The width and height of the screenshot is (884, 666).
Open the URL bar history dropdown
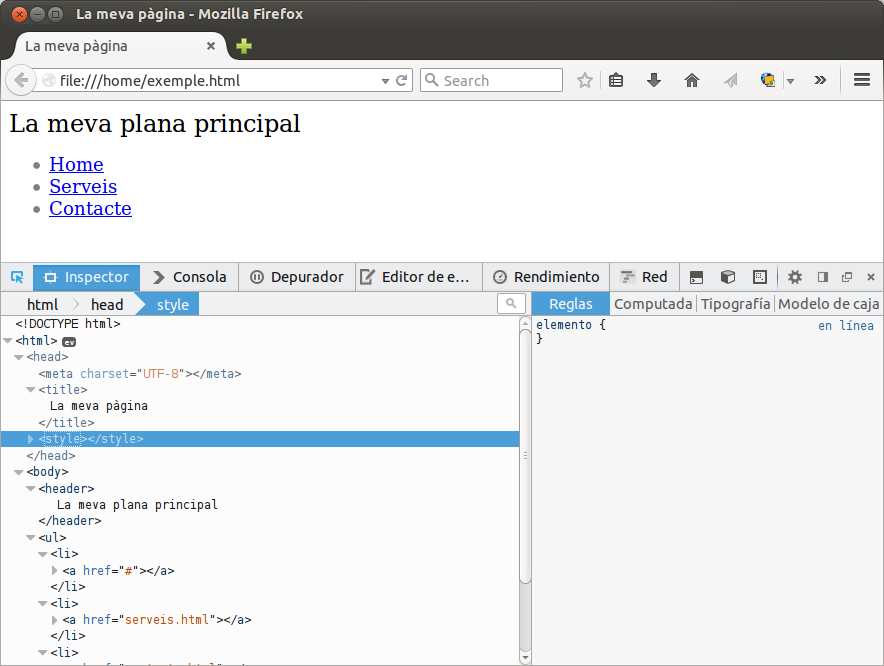click(385, 81)
